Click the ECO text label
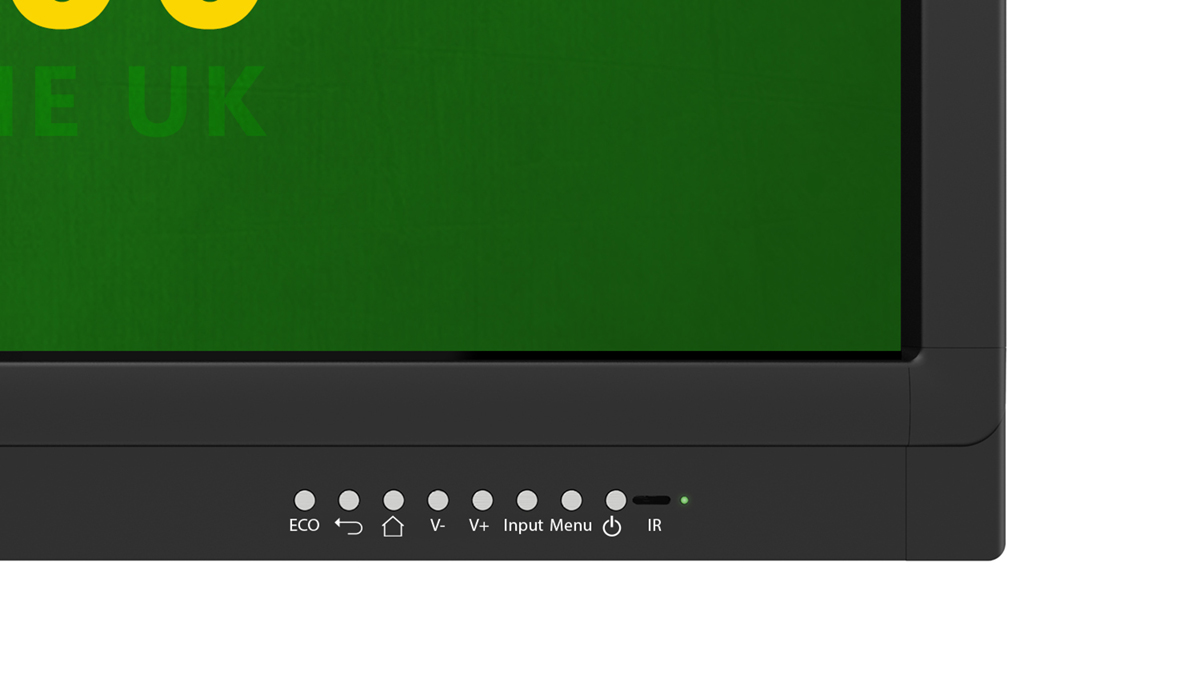1200x674 pixels. click(x=304, y=526)
